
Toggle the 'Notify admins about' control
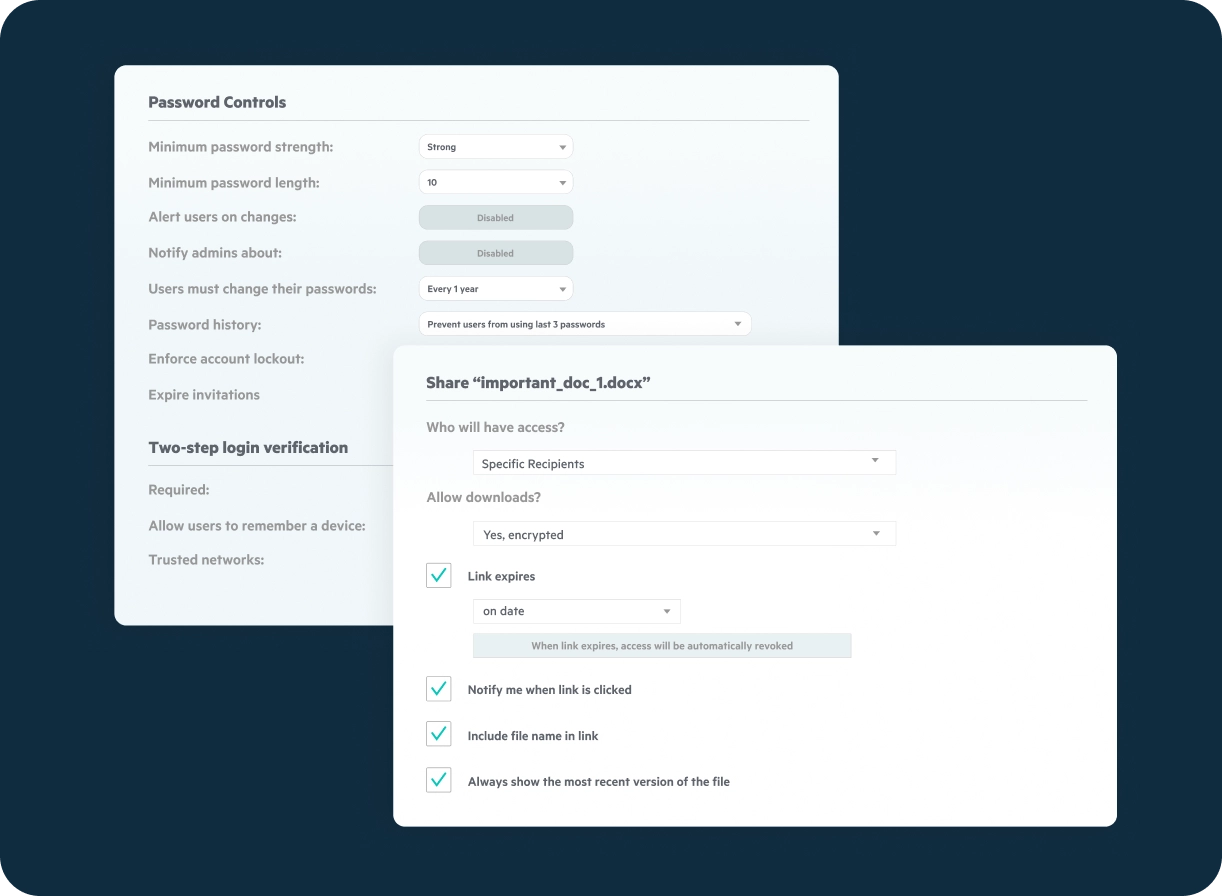[x=495, y=252]
